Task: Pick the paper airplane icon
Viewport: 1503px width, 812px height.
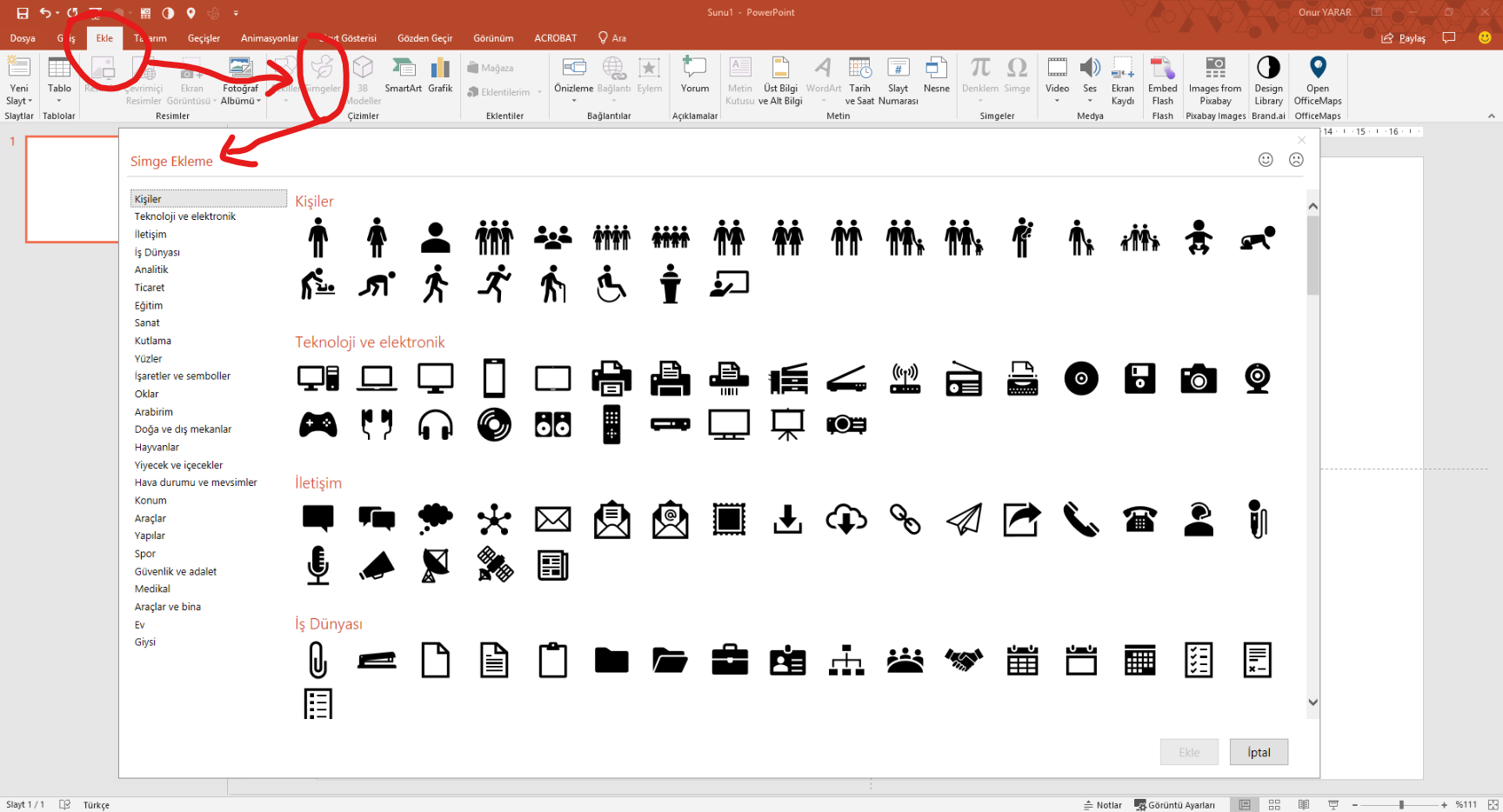Action: 964,520
